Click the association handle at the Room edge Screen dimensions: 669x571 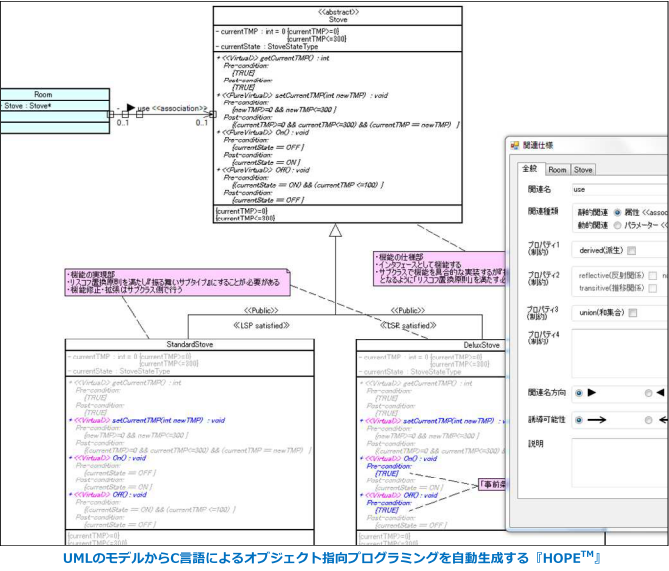pos(111,114)
